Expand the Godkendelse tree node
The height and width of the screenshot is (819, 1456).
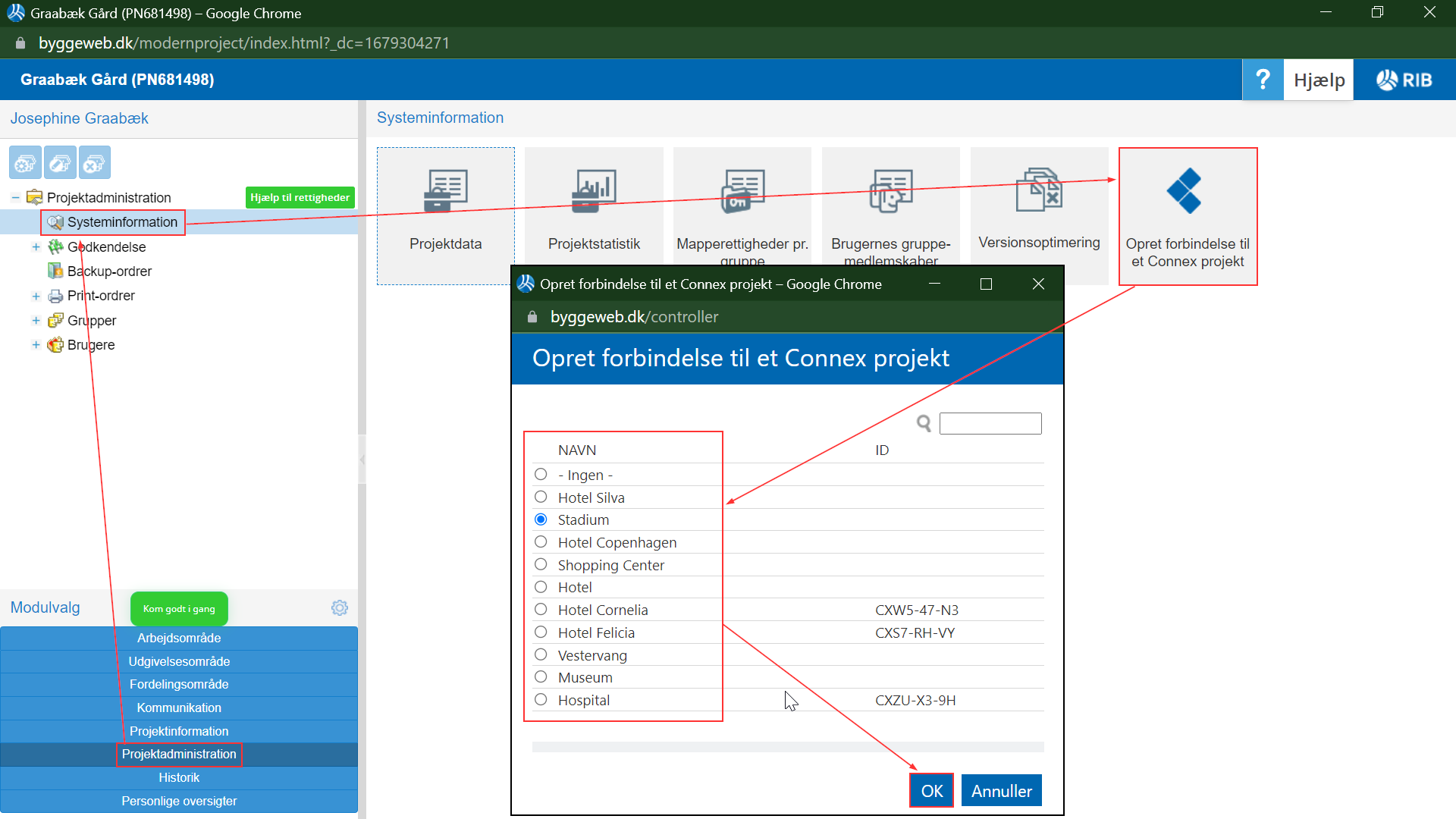36,247
